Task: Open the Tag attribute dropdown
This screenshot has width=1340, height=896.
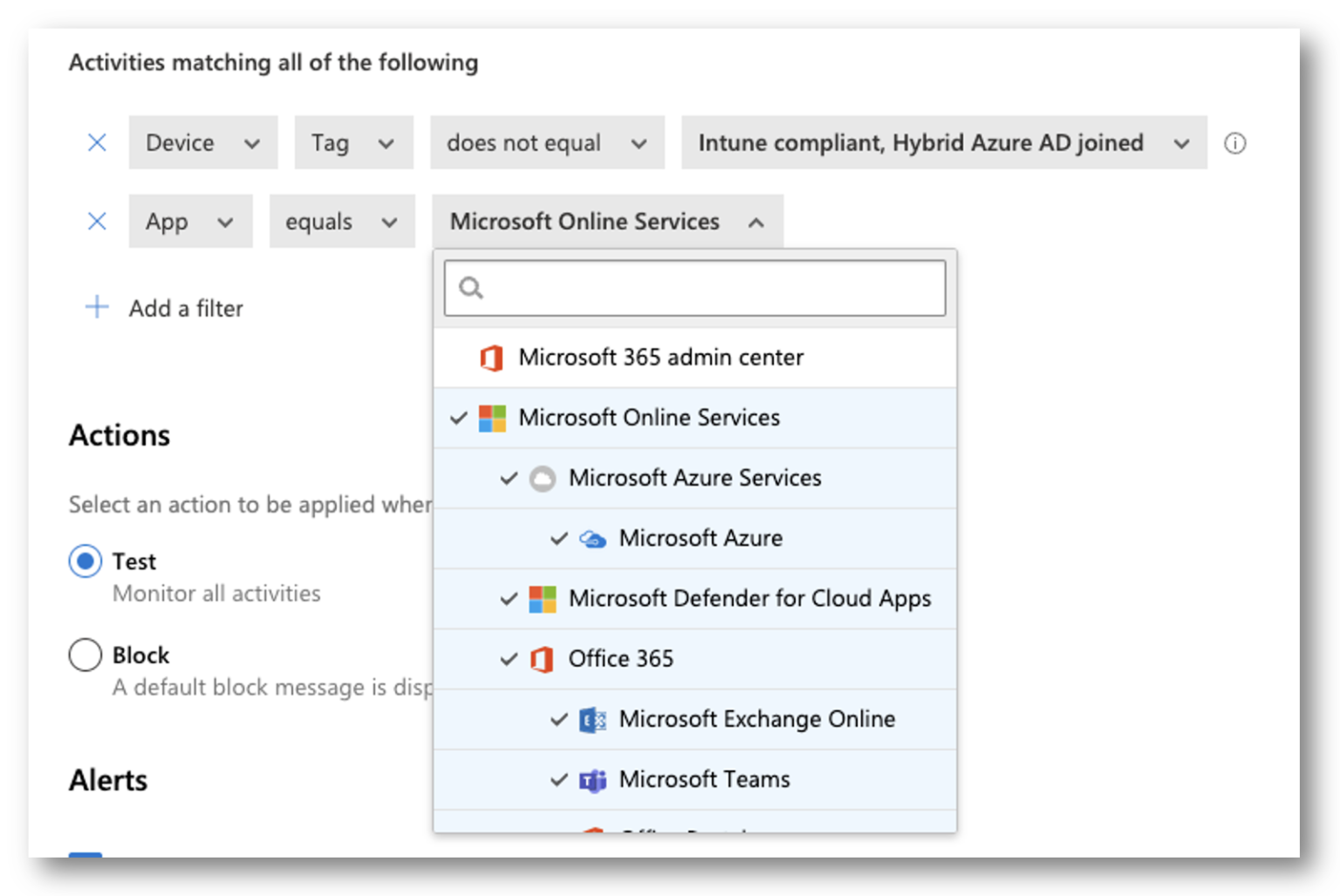Action: click(x=353, y=142)
